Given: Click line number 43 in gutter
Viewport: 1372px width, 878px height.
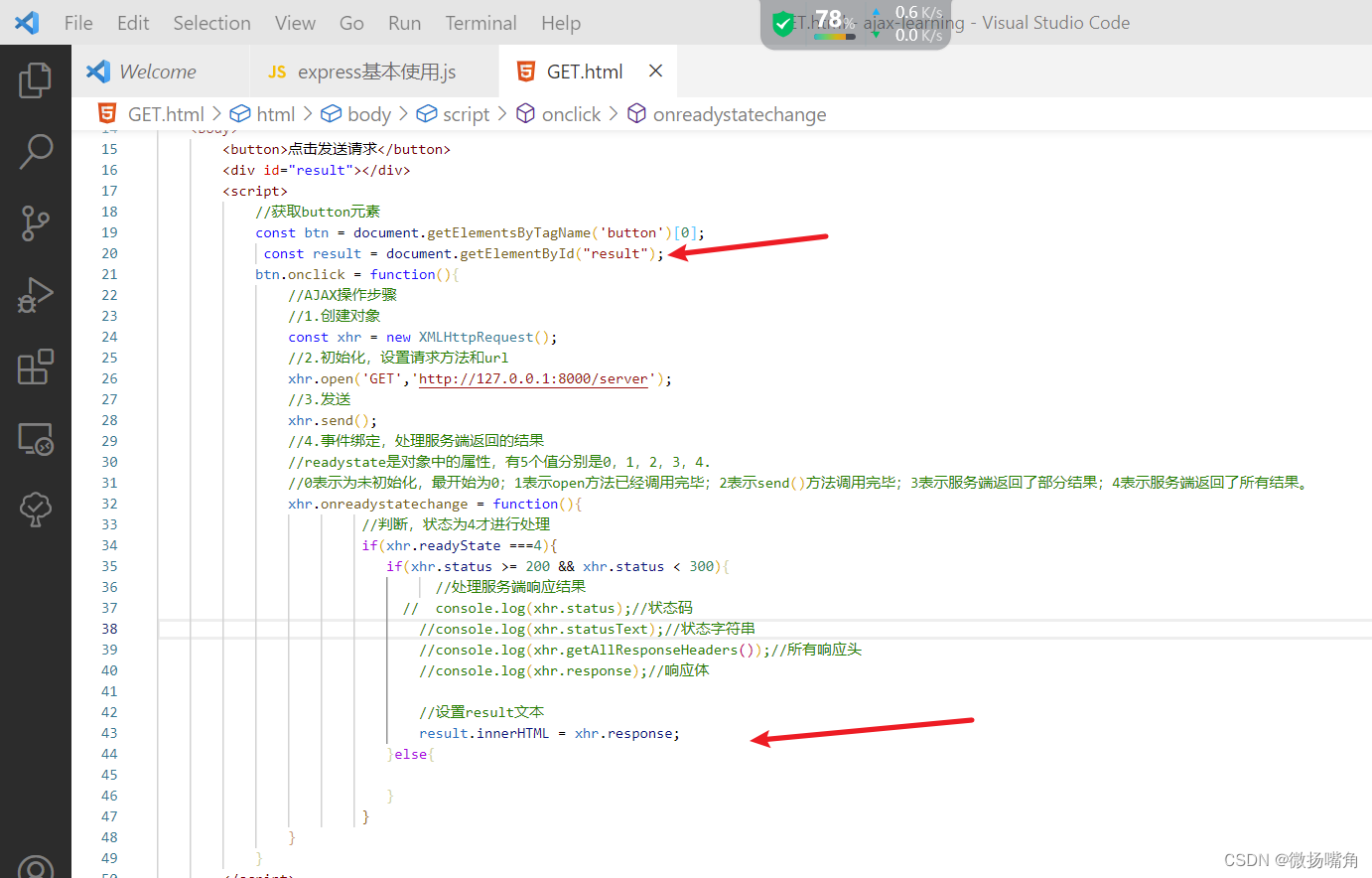Looking at the screenshot, I should (109, 733).
